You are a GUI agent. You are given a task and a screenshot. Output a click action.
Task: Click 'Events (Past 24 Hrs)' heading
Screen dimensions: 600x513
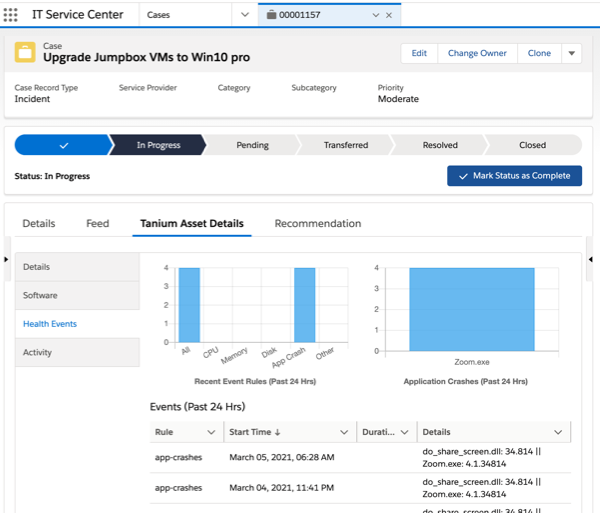click(x=197, y=407)
